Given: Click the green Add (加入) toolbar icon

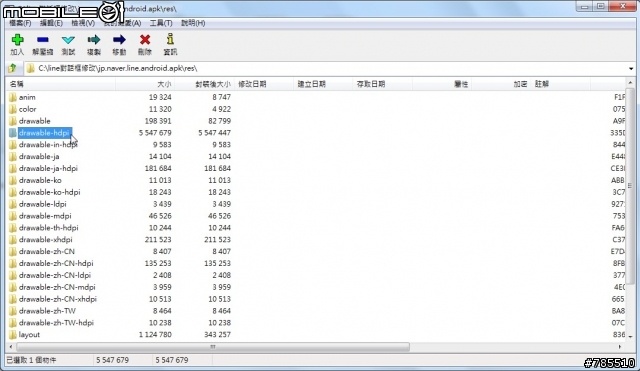Looking at the screenshot, I should pyautogui.click(x=17, y=40).
